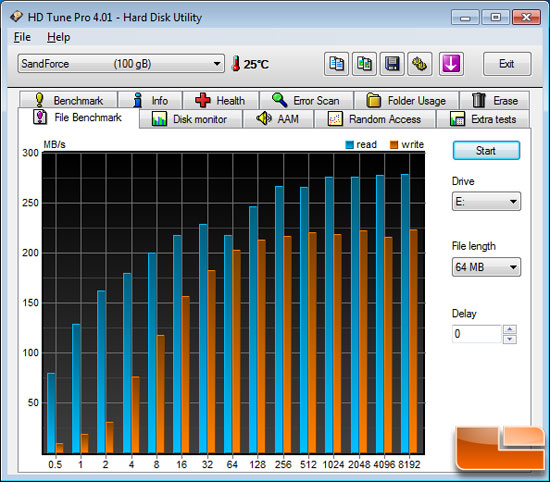550x482 pixels.
Task: Increase the Delay value with up arrow
Action: 510,329
